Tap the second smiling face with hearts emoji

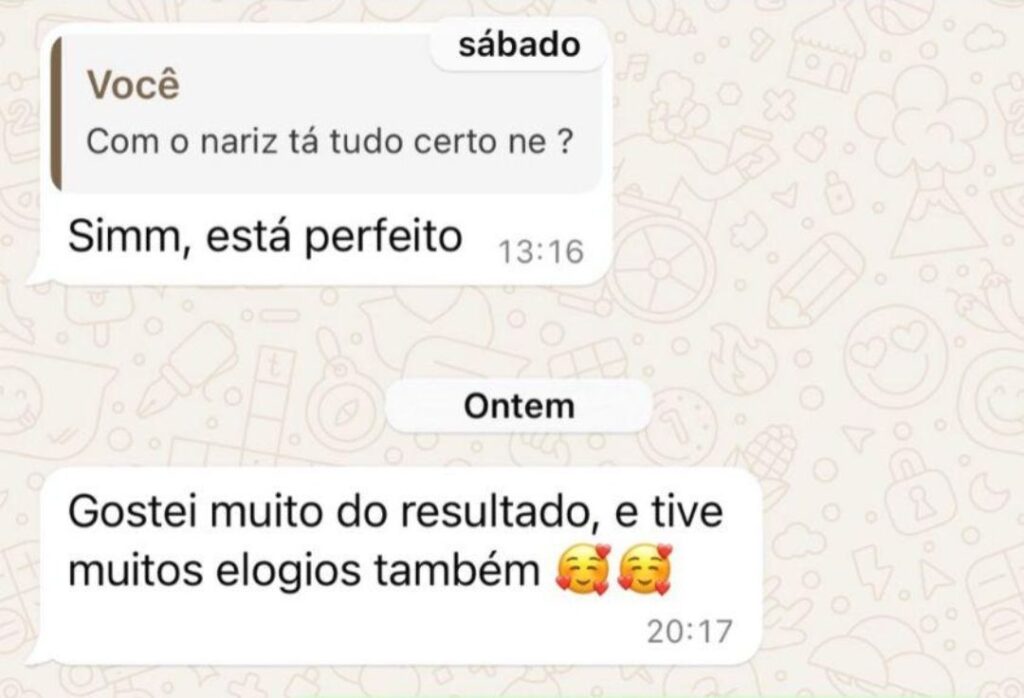645,568
